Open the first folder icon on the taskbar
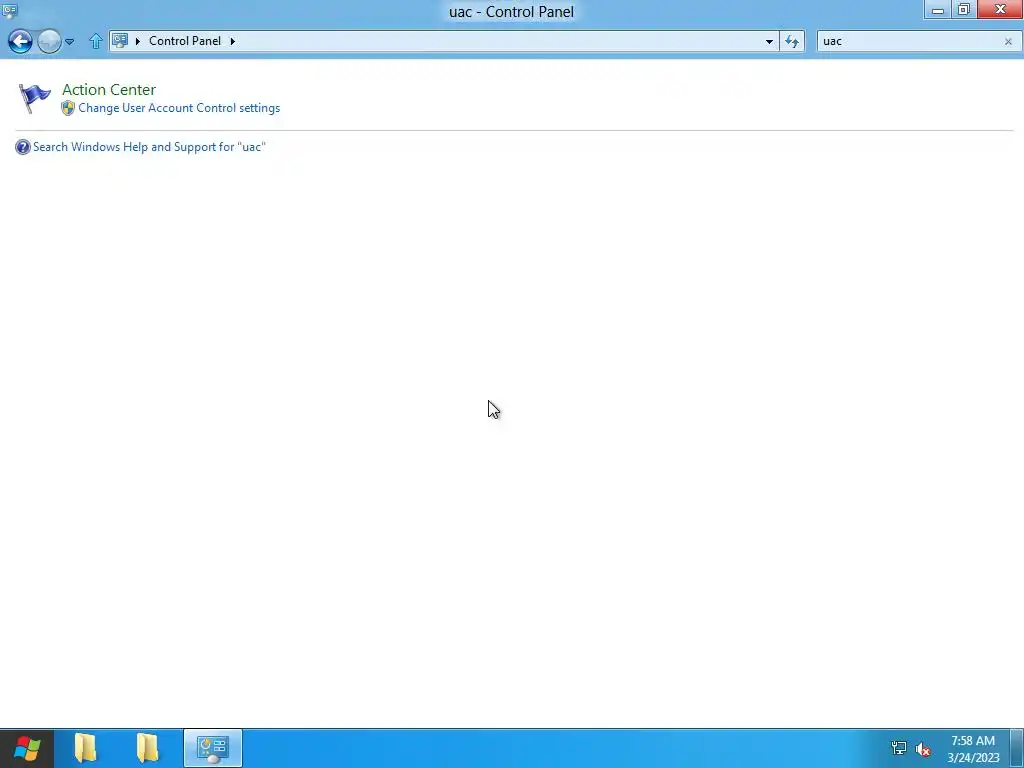Screen dimensions: 1024x768 click(x=86, y=748)
